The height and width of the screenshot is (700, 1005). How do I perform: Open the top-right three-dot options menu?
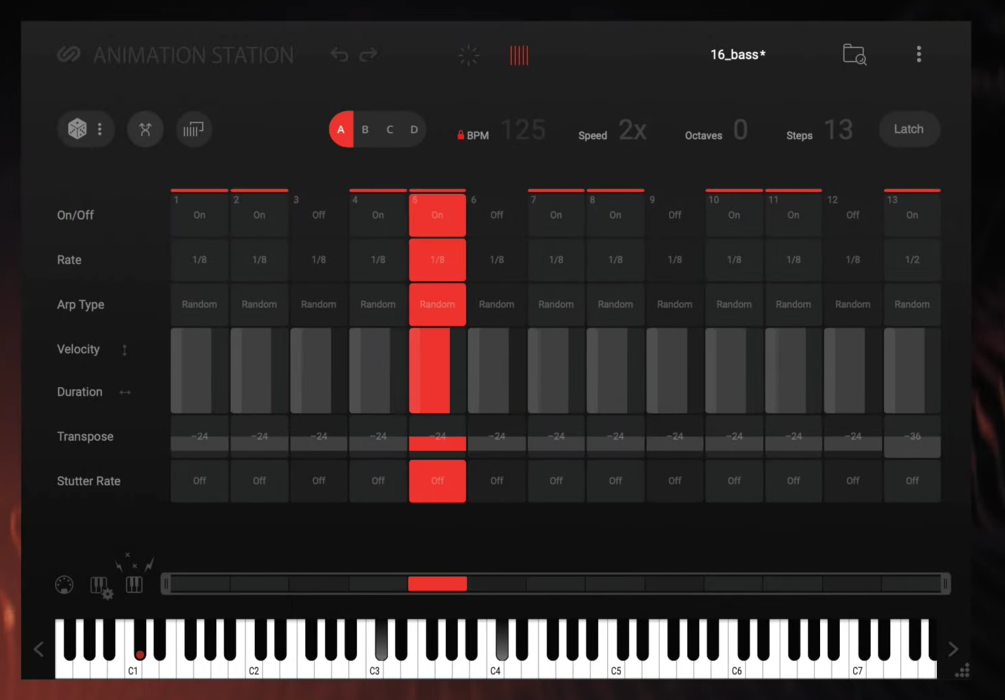919,53
